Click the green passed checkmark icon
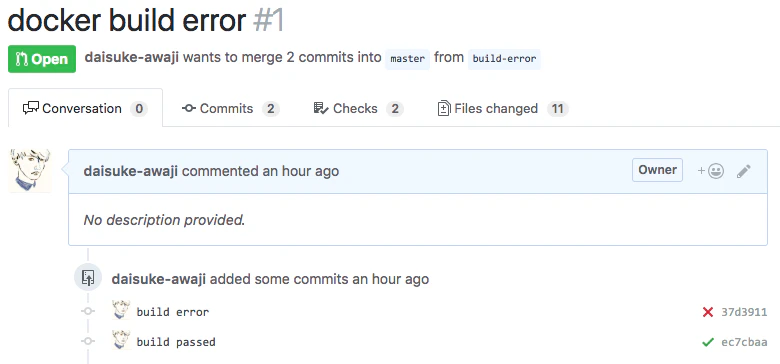 (x=707, y=342)
